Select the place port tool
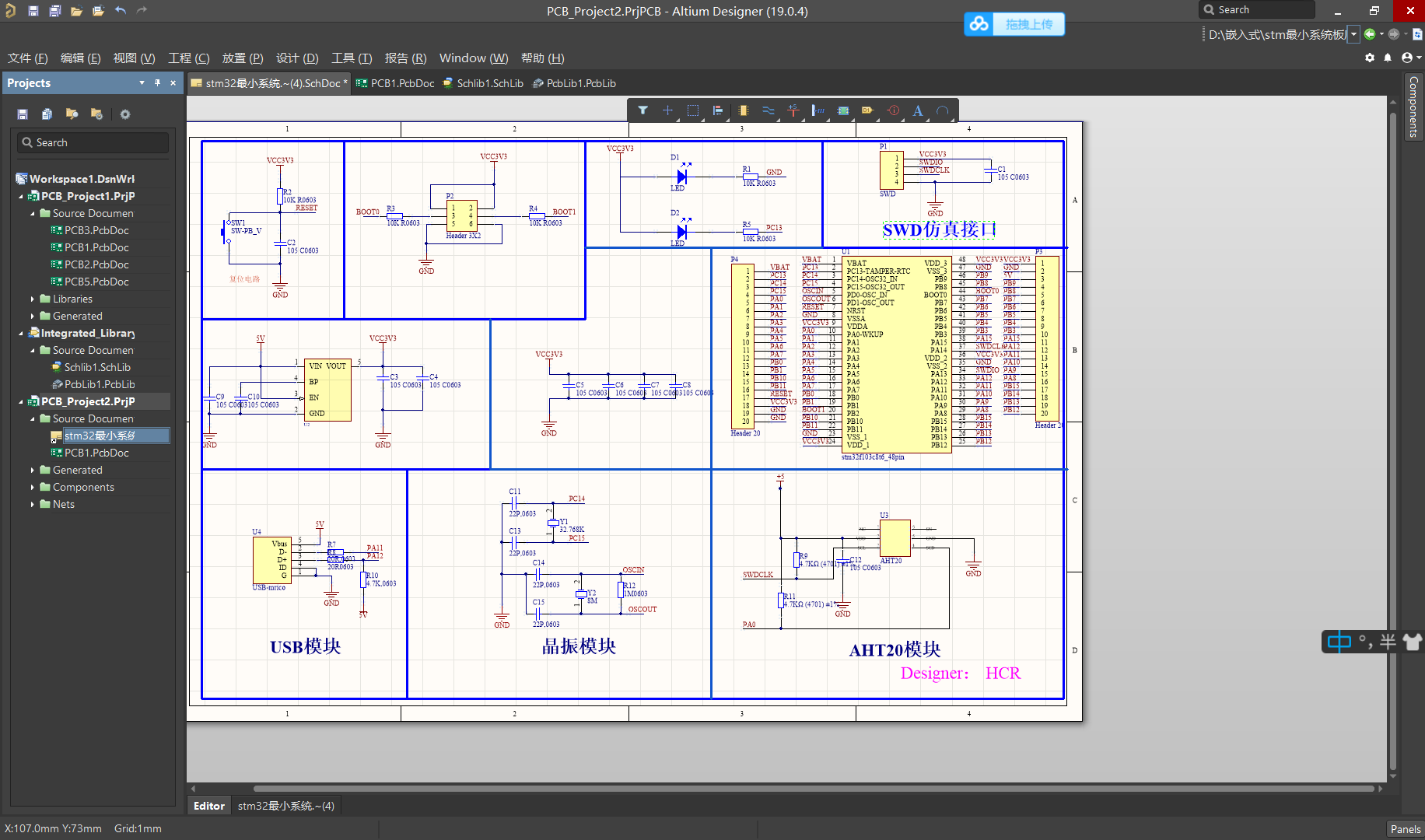Viewport: 1425px width, 840px height. (867, 110)
